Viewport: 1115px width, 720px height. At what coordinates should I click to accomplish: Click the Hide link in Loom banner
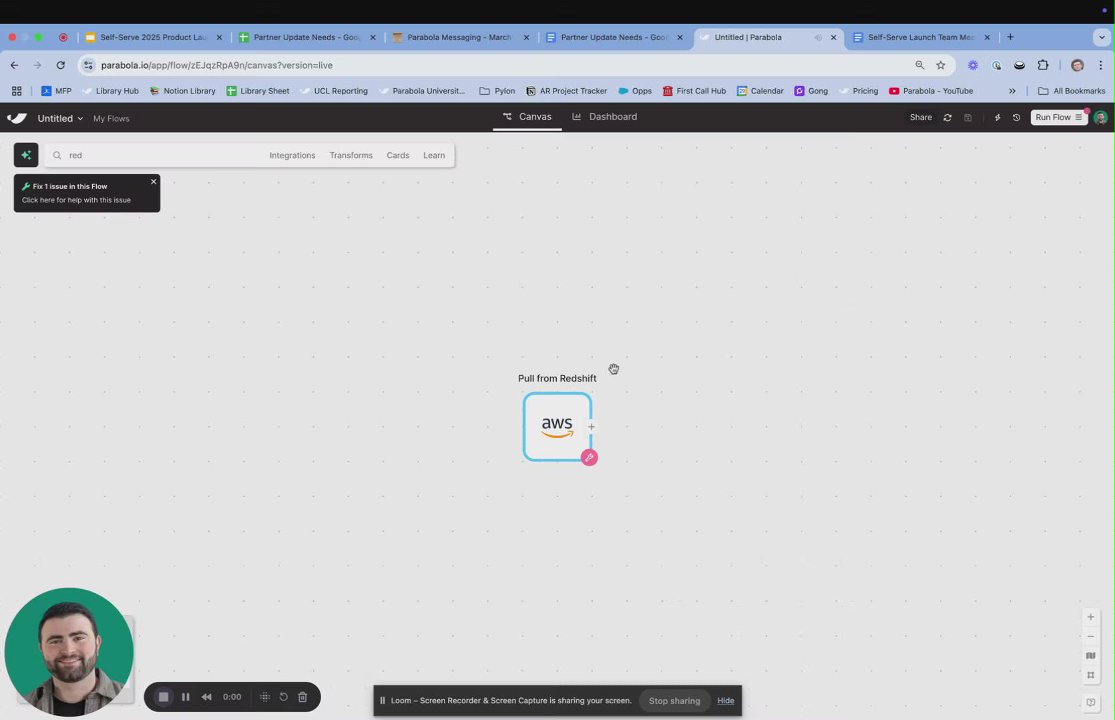click(x=725, y=701)
